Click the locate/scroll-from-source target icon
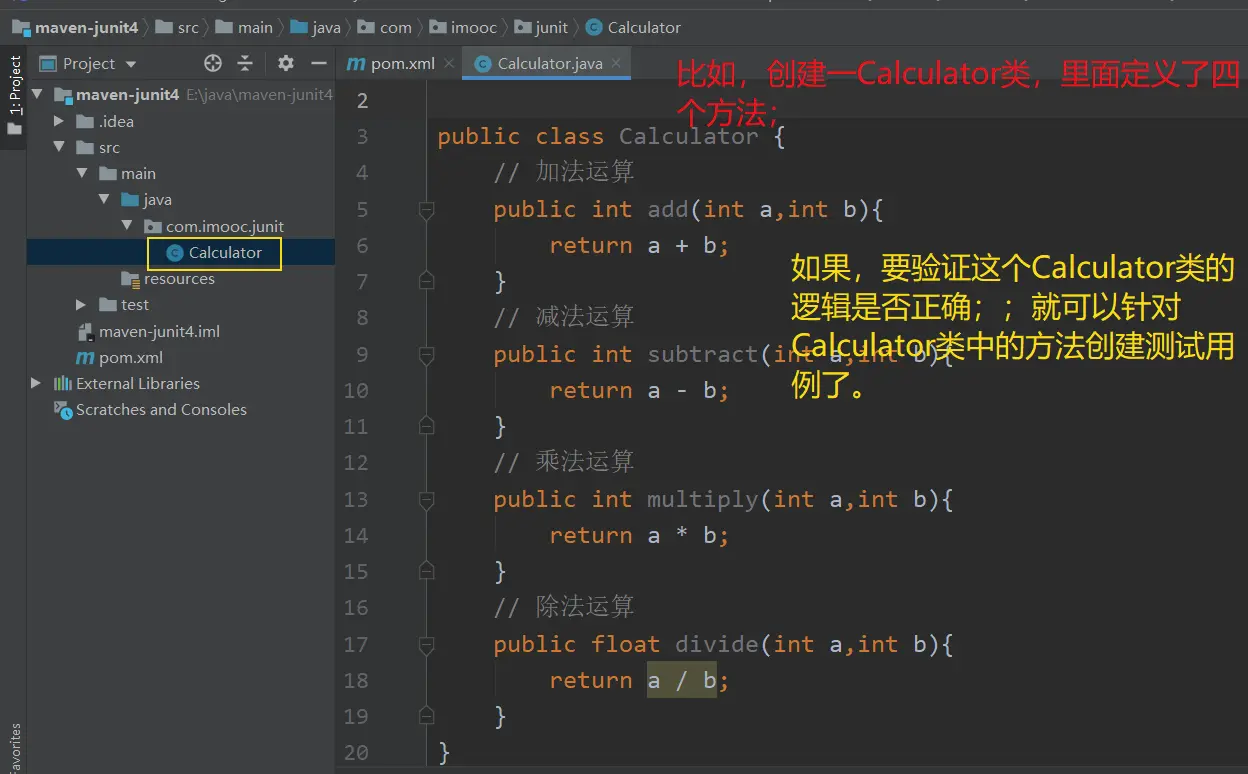This screenshot has width=1248, height=774. [212, 64]
